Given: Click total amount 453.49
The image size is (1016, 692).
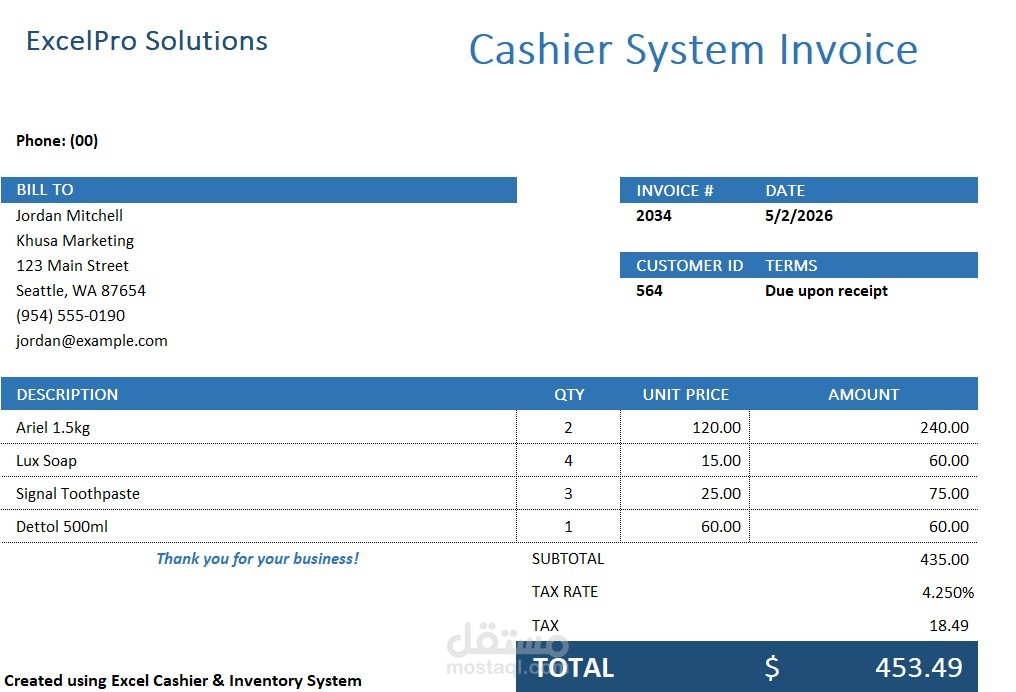Looking at the screenshot, I should 919,668.
